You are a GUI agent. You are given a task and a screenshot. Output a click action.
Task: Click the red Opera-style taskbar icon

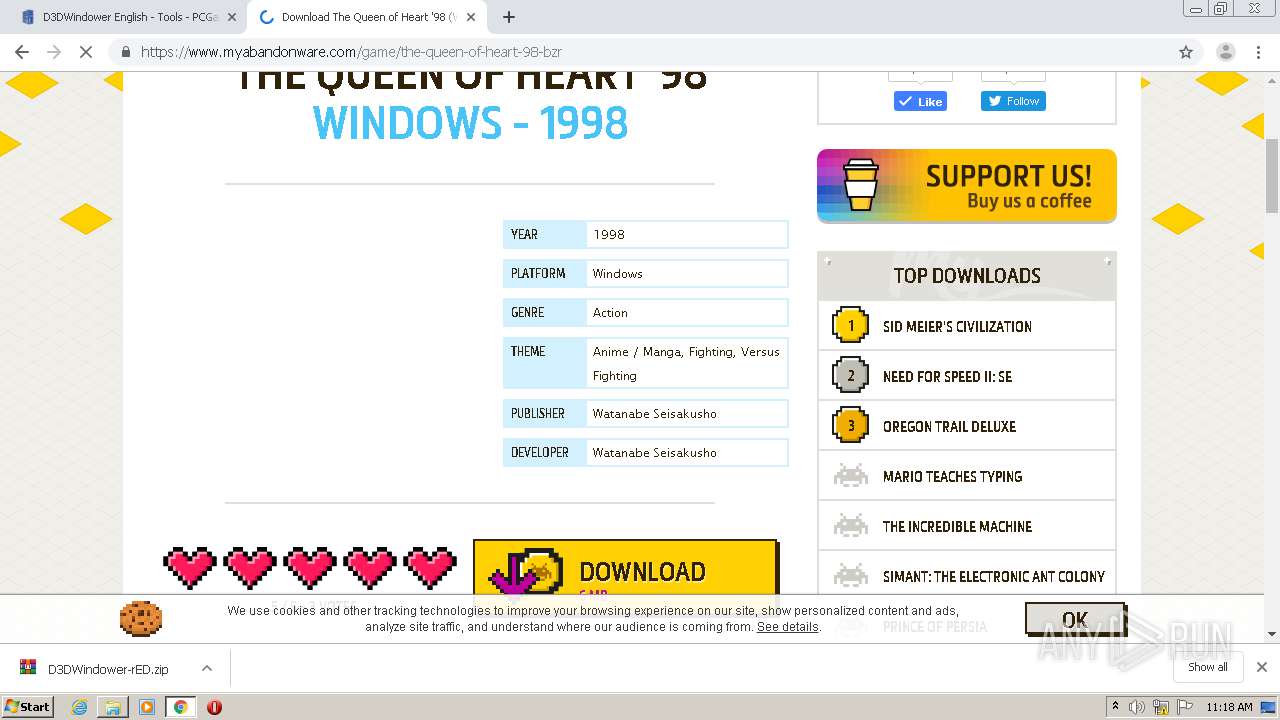point(214,707)
